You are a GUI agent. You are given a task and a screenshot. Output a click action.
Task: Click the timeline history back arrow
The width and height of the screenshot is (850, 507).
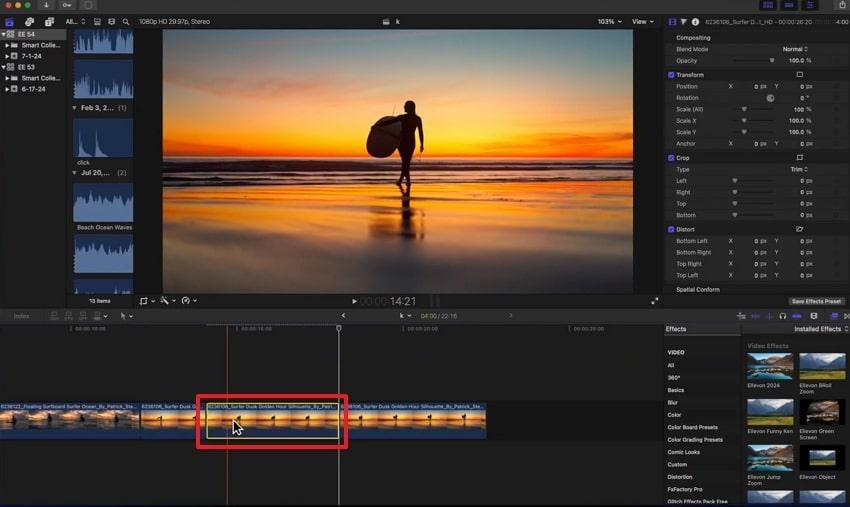pos(343,316)
